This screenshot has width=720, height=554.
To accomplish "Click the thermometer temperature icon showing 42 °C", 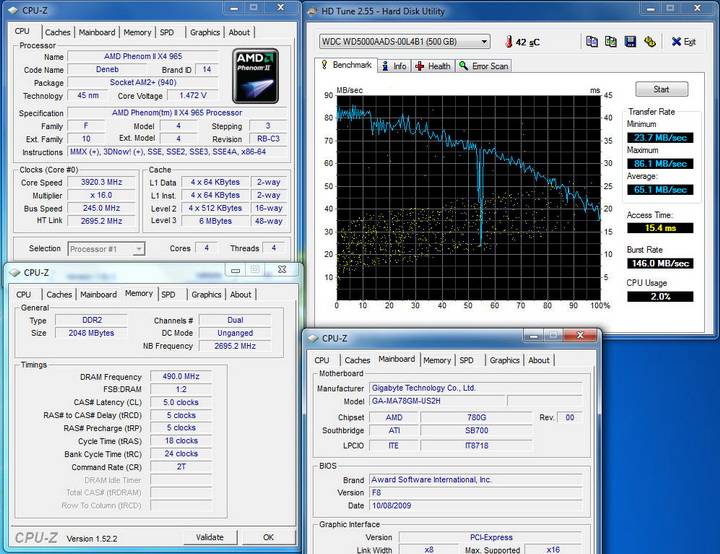I will (509, 42).
